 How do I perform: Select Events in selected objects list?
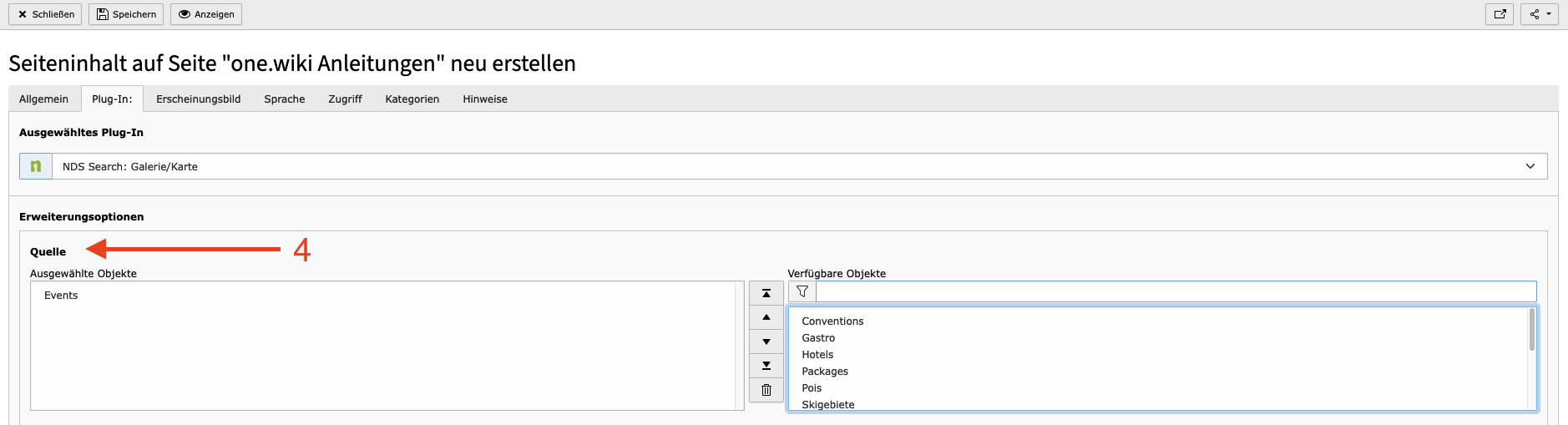[x=61, y=296]
